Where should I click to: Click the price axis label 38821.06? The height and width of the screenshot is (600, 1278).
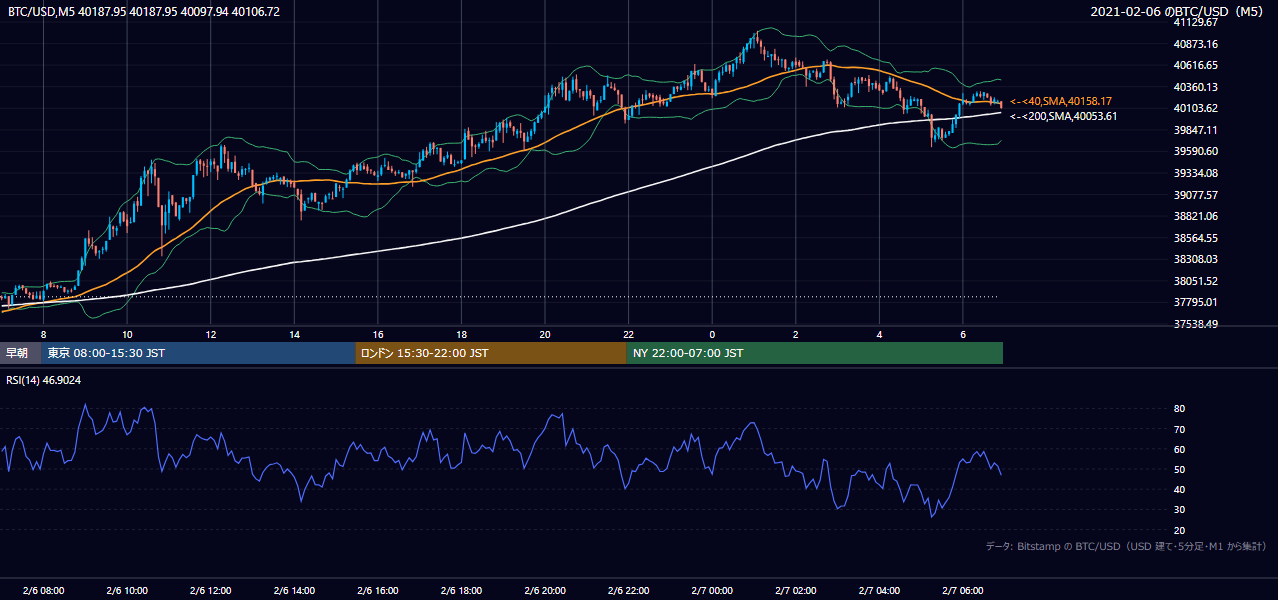click(x=1195, y=216)
